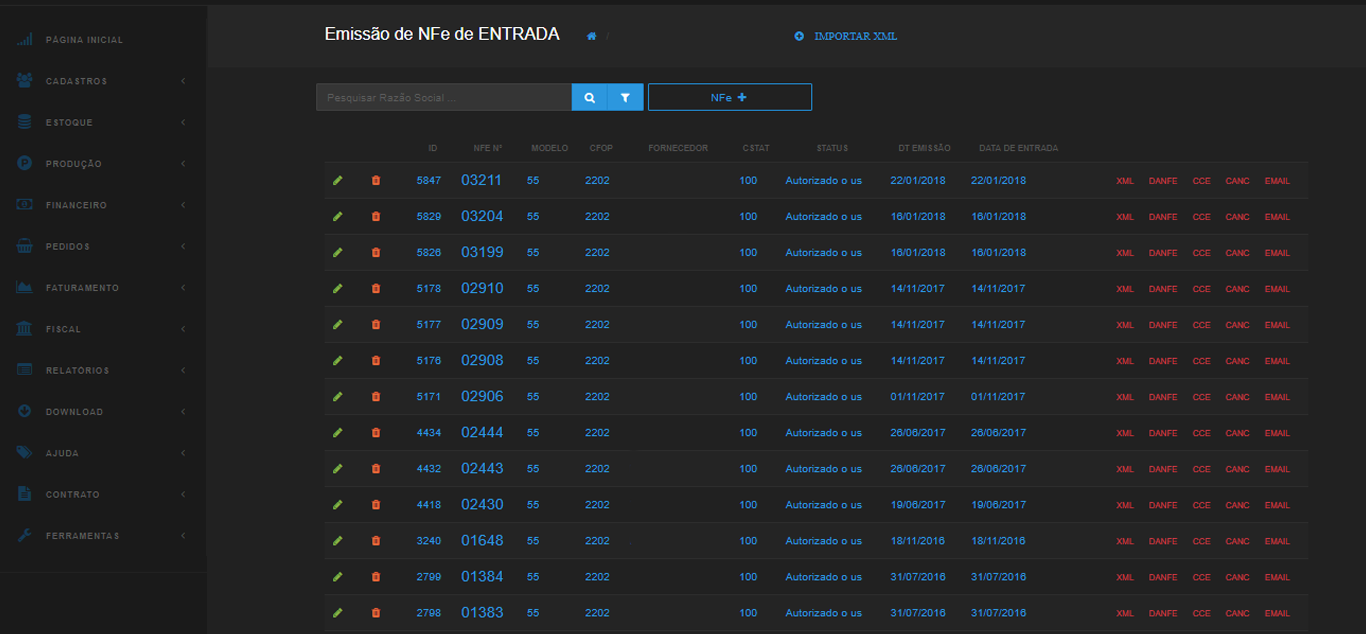Download XML for NFe 03211
This screenshot has height=634, width=1366.
tap(1125, 181)
